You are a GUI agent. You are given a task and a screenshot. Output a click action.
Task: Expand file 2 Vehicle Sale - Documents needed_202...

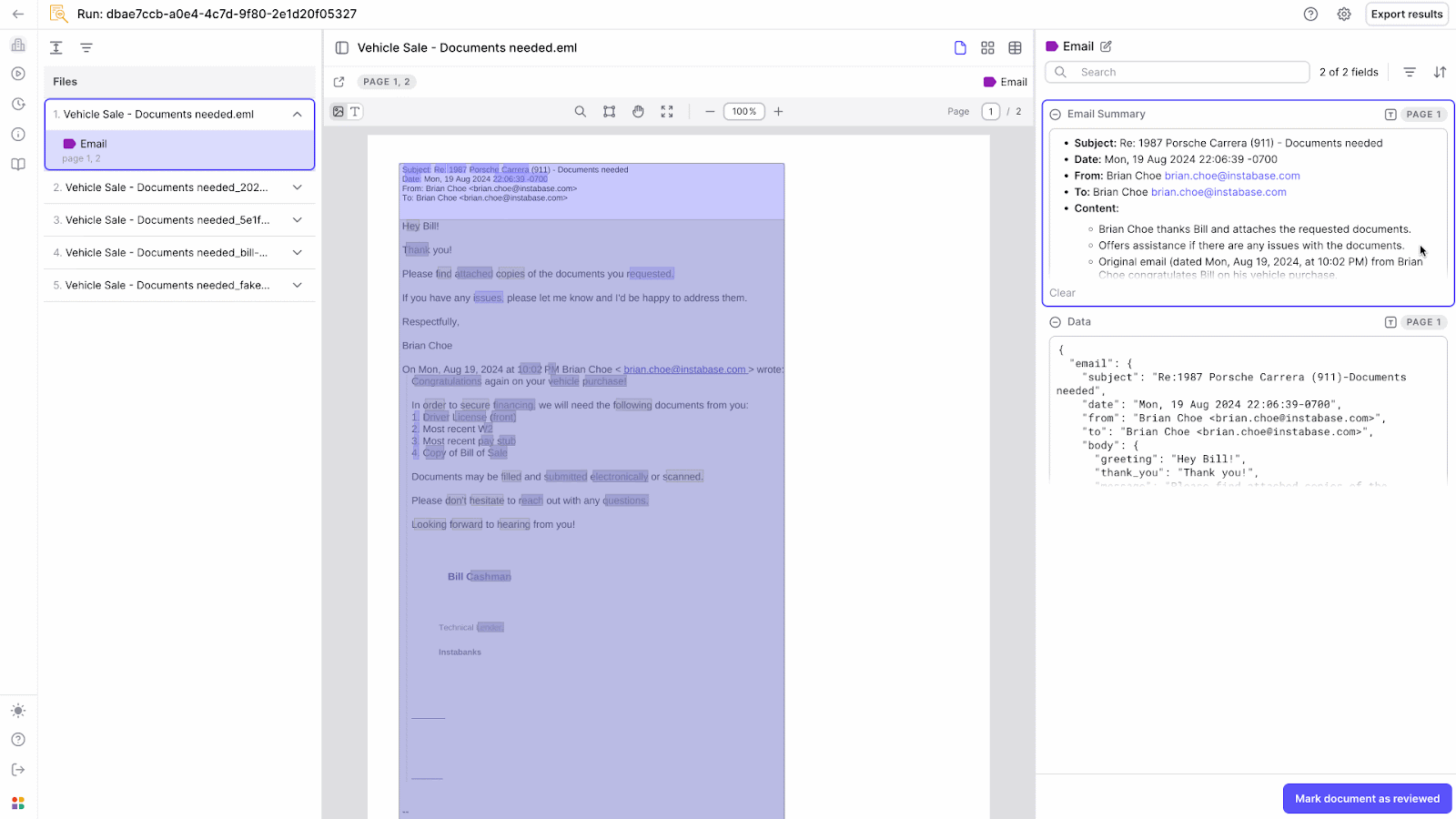tap(298, 187)
